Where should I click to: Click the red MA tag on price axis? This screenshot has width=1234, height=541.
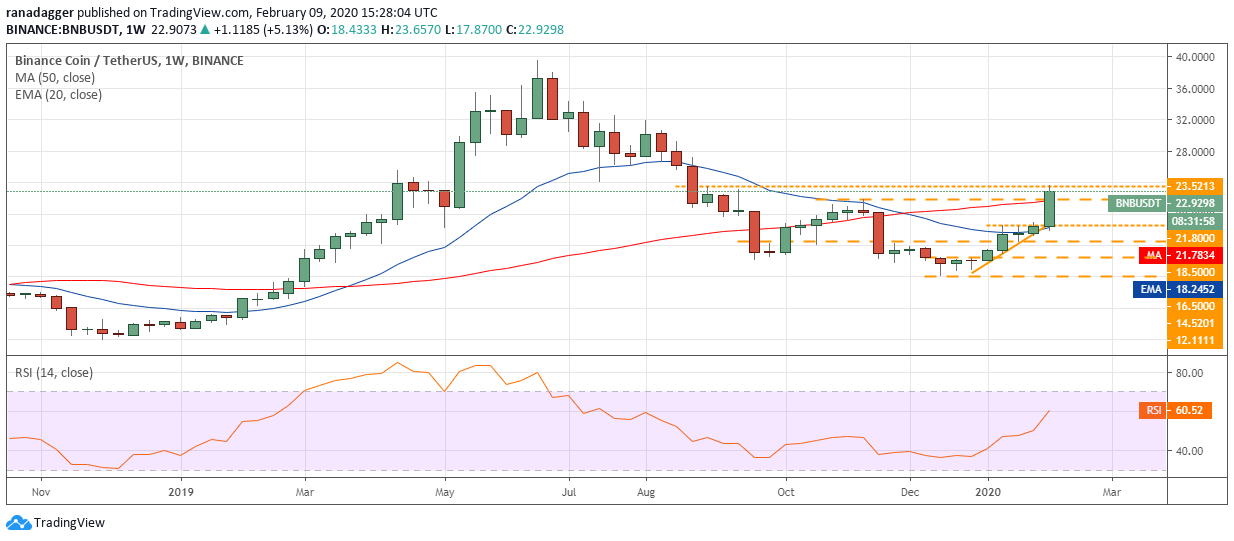click(x=1152, y=256)
